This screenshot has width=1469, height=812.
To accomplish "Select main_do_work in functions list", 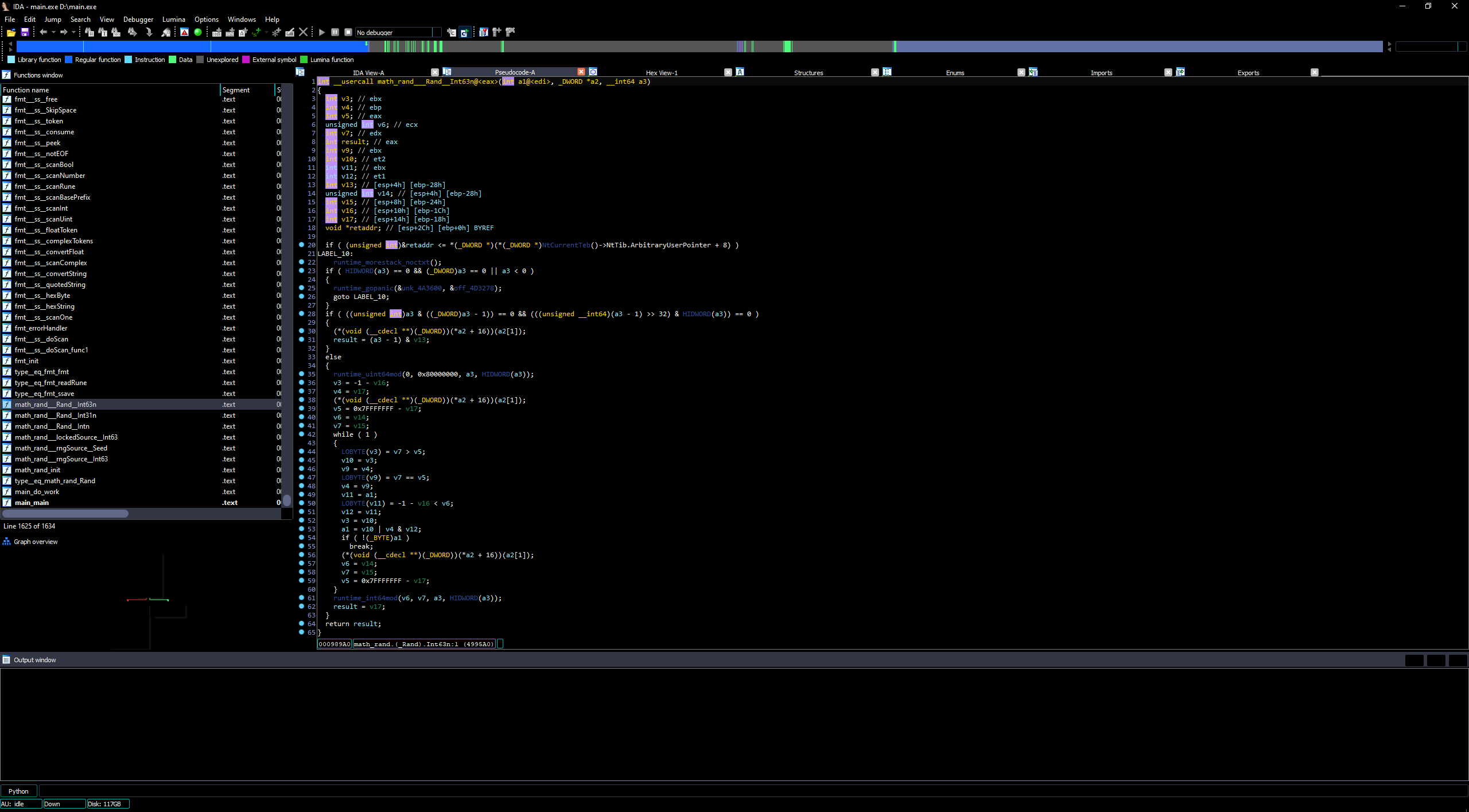I will pos(37,492).
